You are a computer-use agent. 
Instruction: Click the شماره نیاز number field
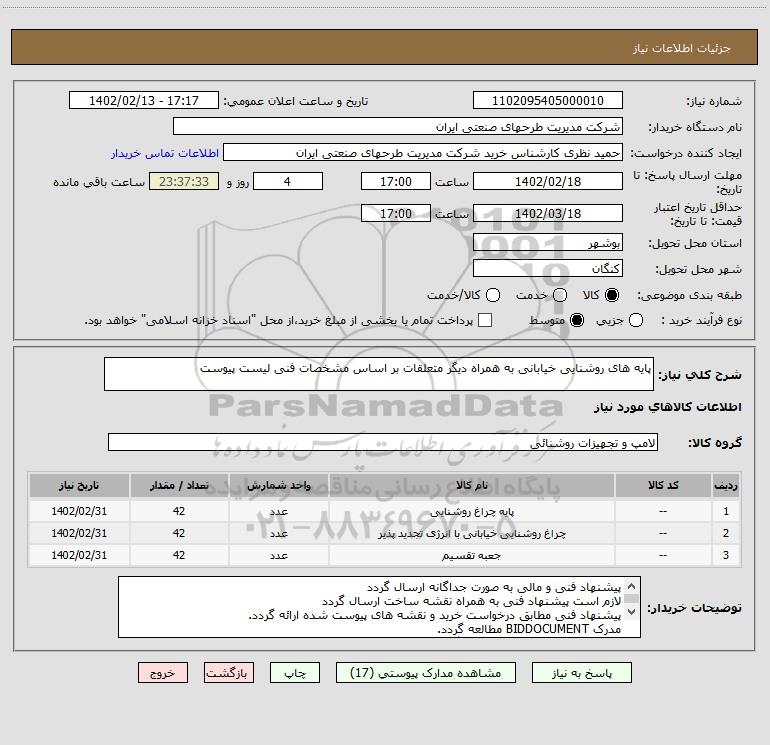click(548, 101)
